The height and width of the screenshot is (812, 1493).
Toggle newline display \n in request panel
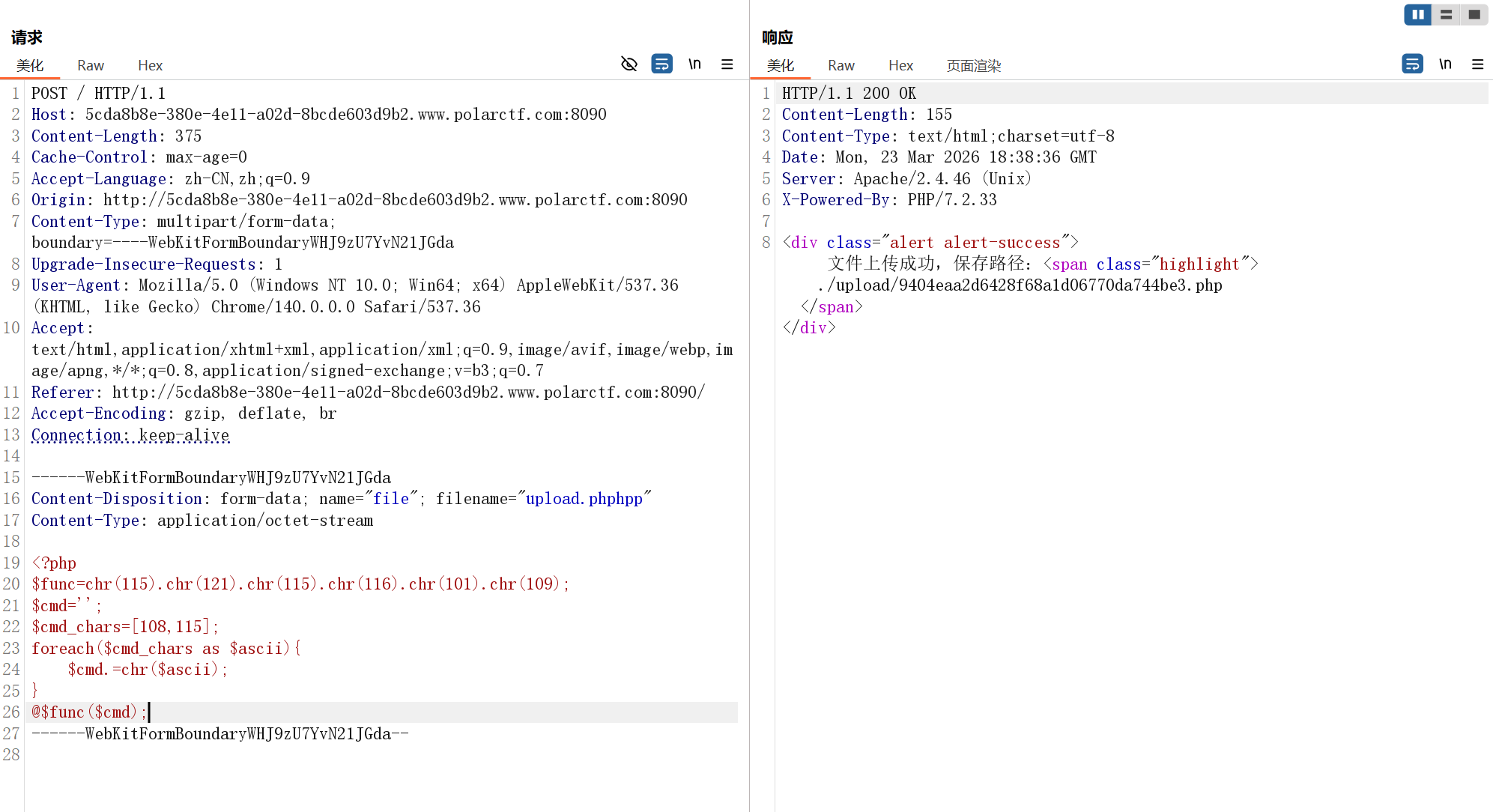click(694, 64)
